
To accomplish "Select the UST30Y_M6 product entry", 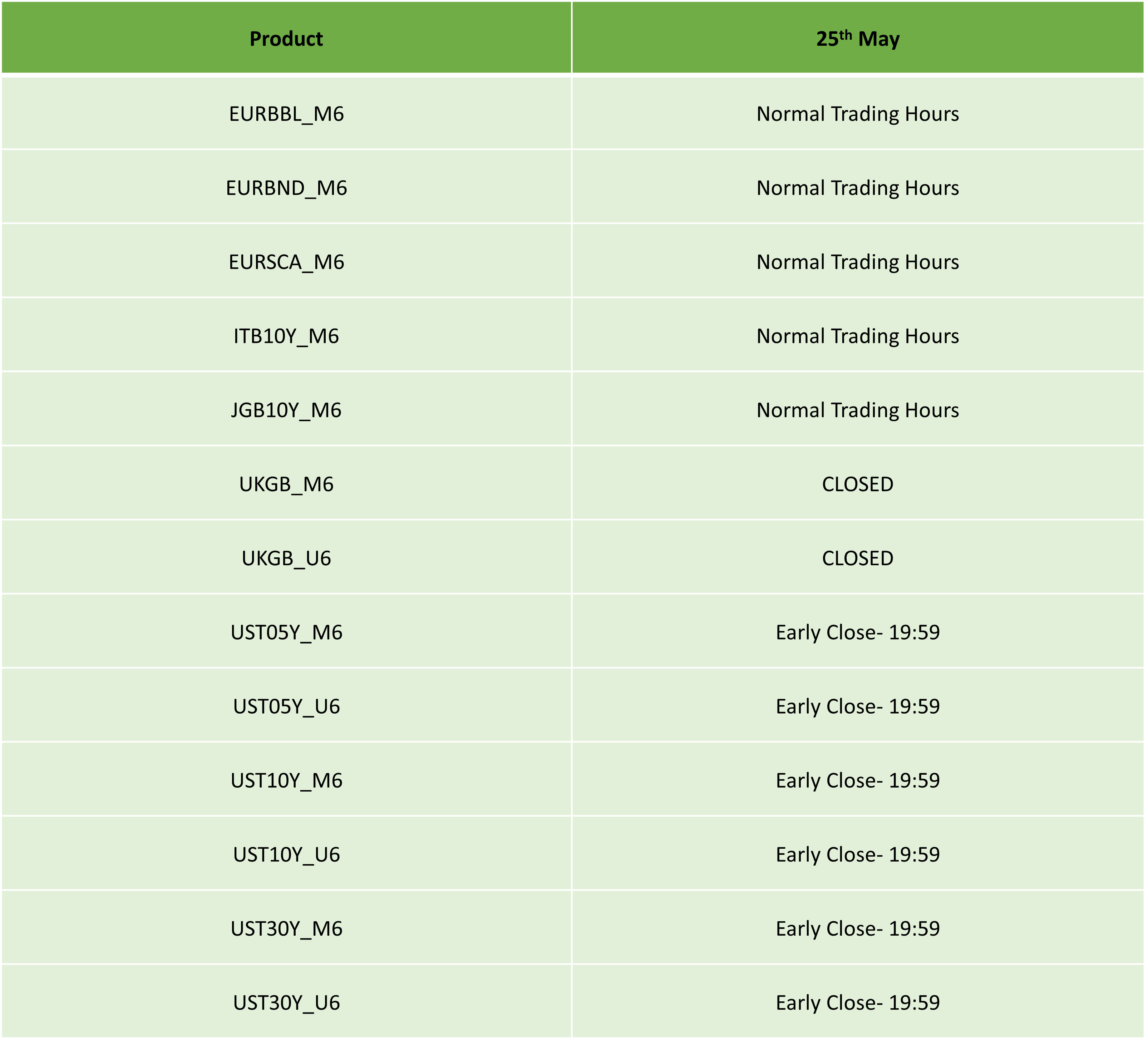I will click(286, 928).
